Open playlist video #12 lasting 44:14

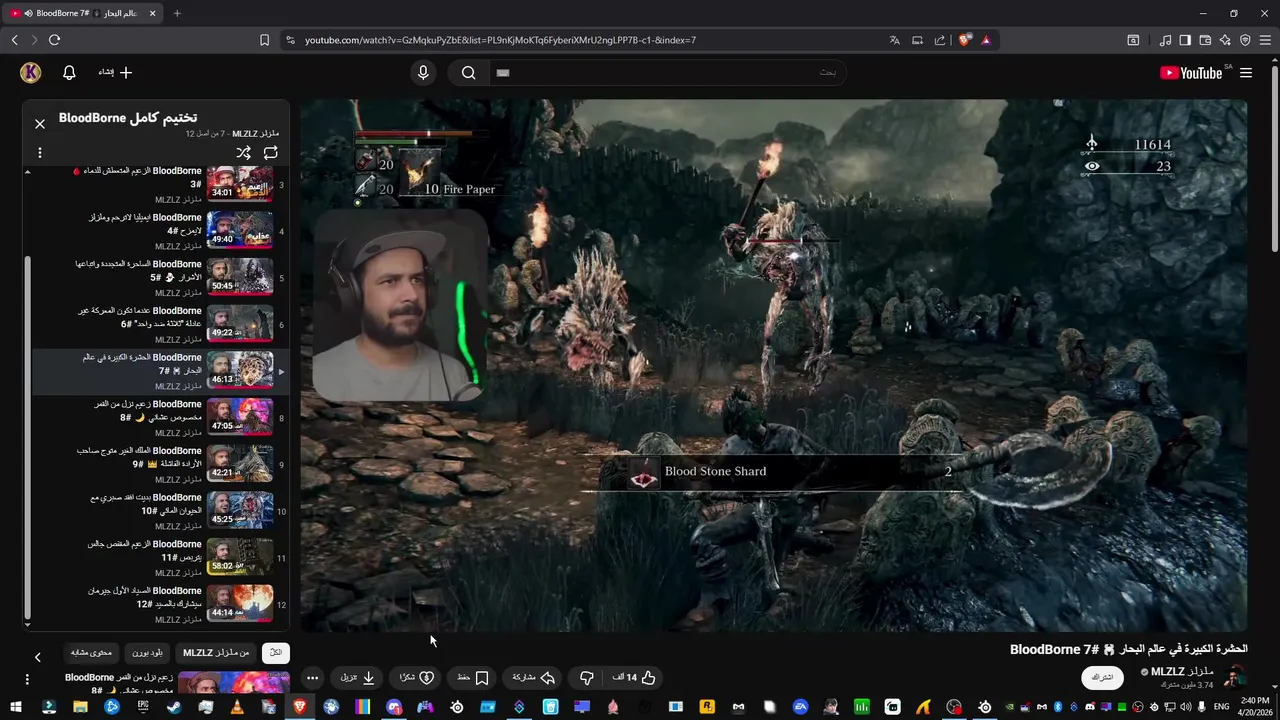coord(240,604)
